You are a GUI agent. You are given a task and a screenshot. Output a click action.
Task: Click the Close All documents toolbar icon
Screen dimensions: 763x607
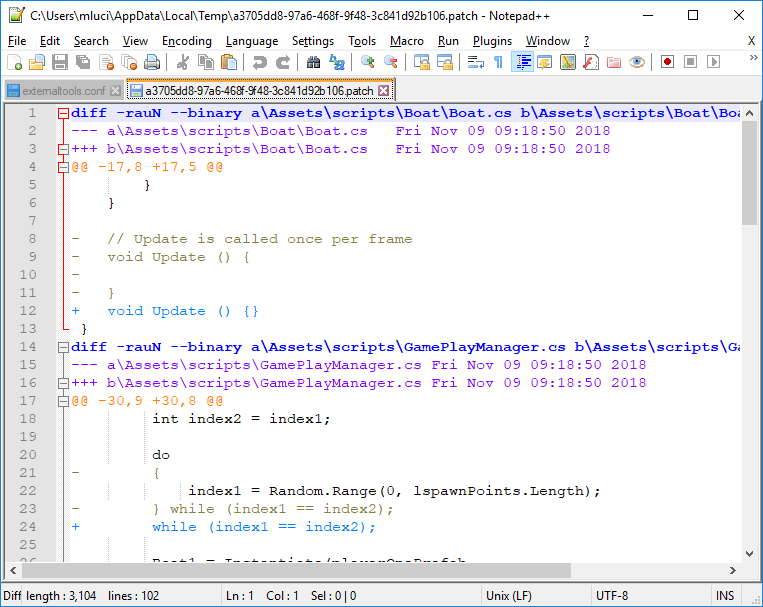(129, 62)
